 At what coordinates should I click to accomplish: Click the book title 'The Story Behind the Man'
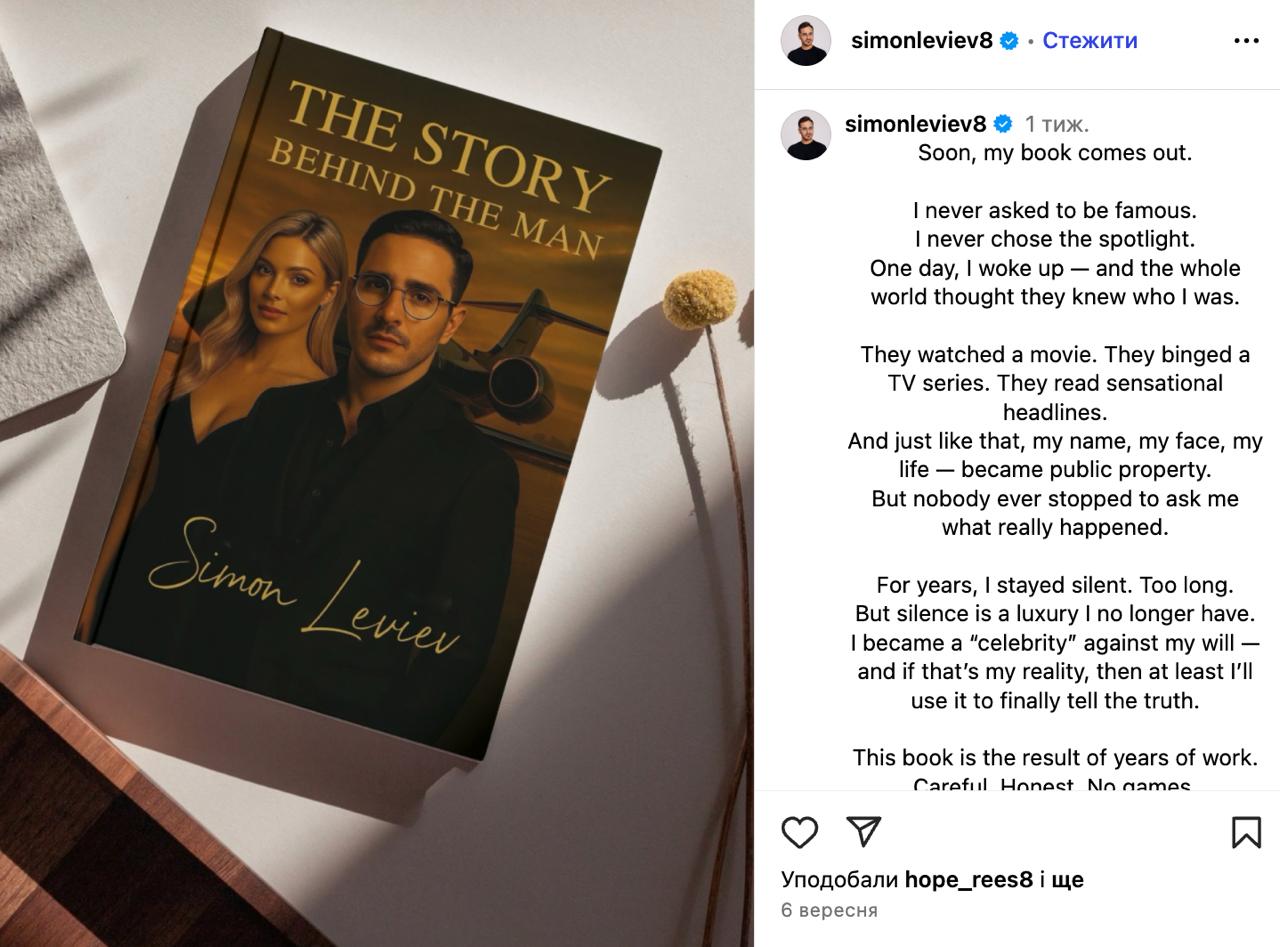click(x=445, y=167)
